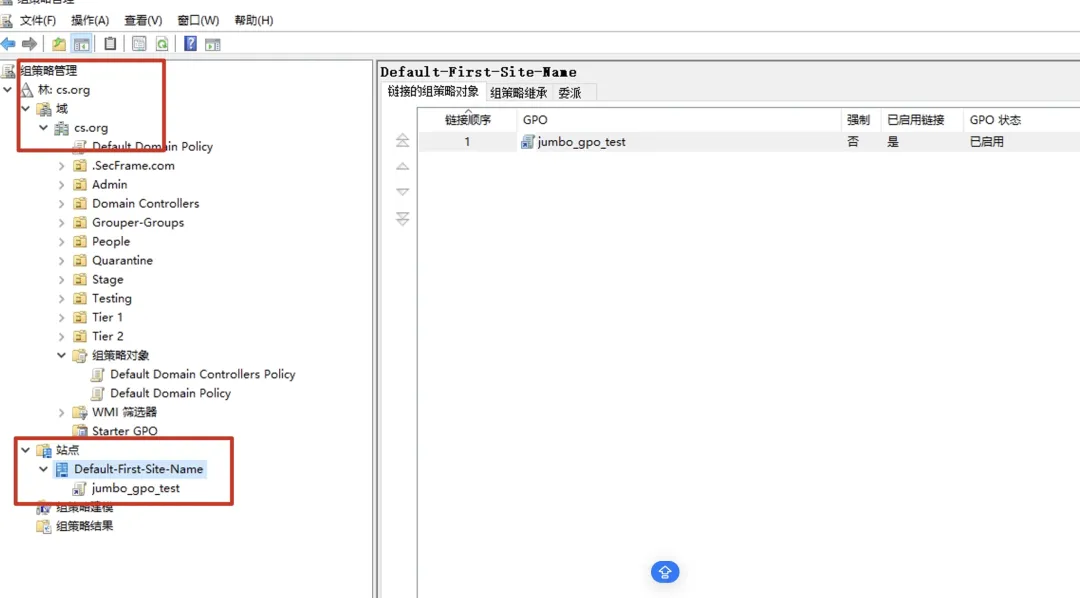Expand the Admin OU
Viewport: 1080px width, 598px height.
coord(61,185)
